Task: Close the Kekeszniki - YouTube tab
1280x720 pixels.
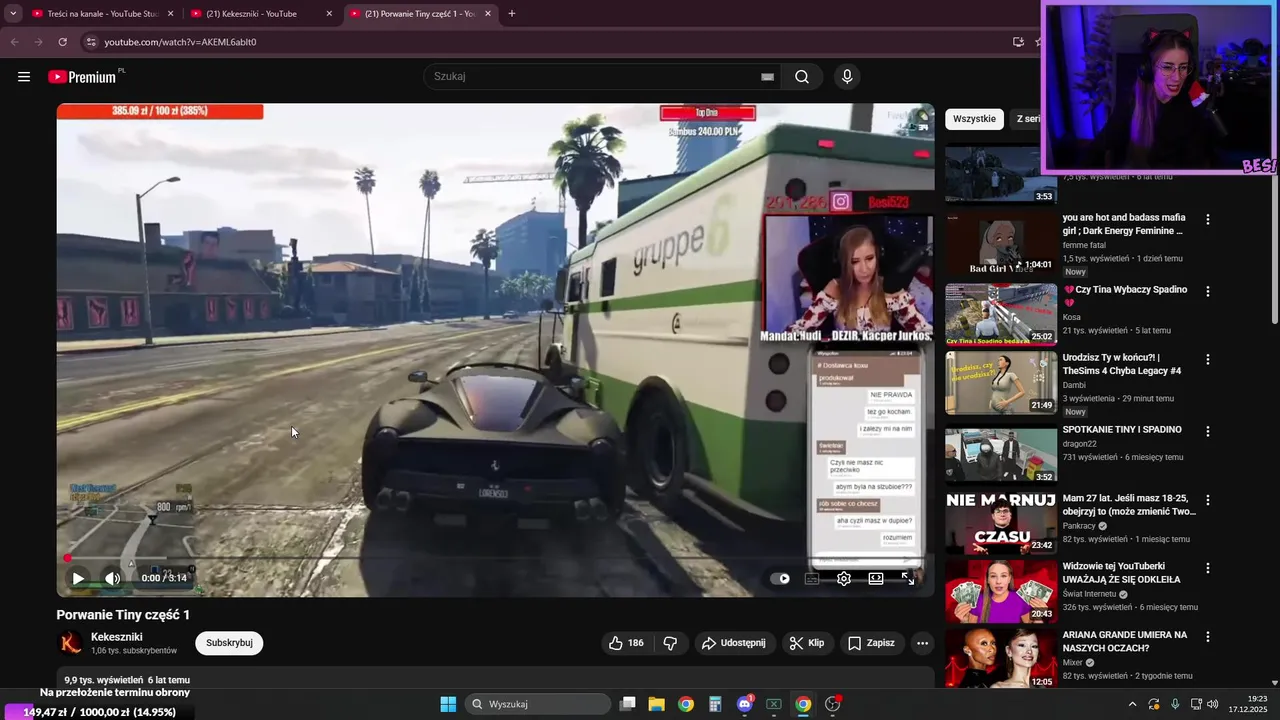Action: click(x=329, y=14)
